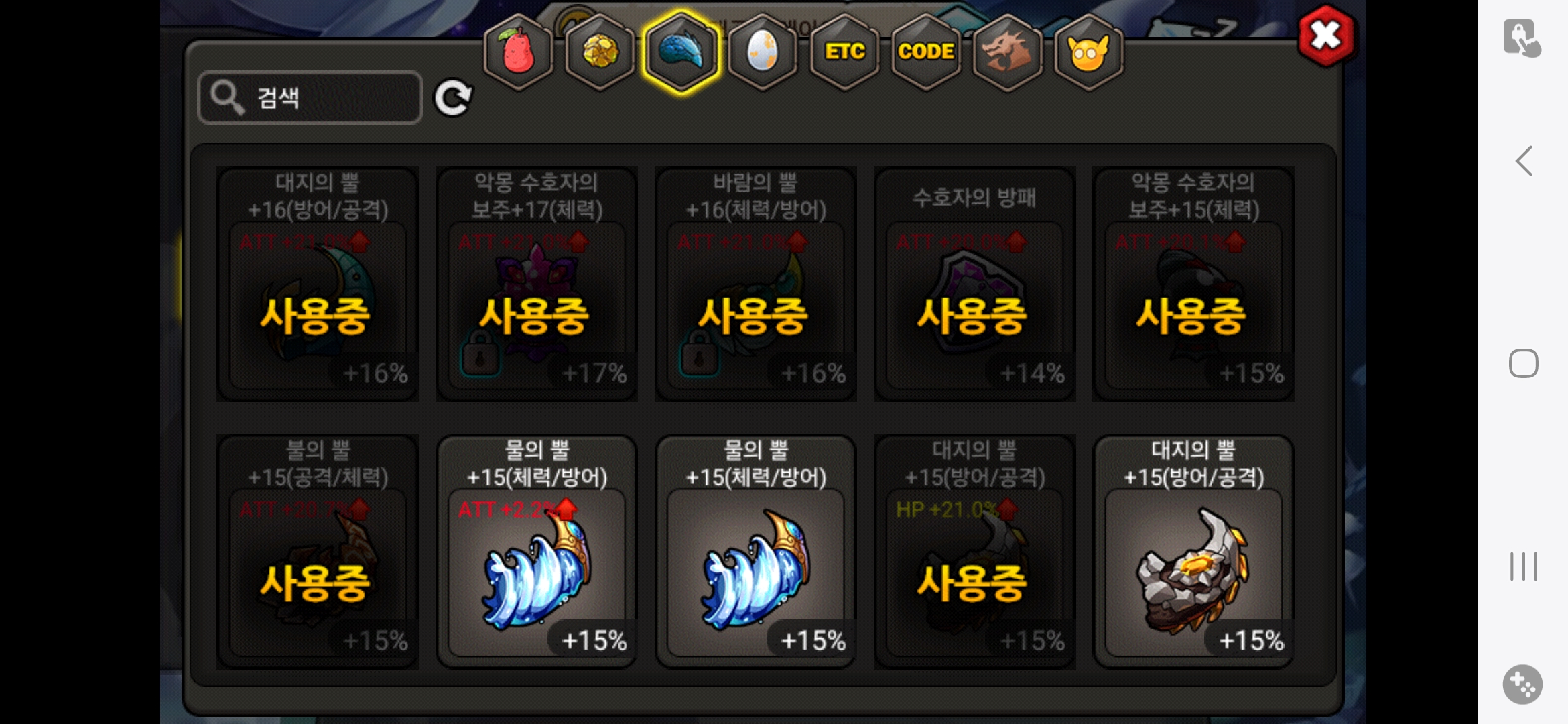
Task: Close the inventory with red X
Action: click(1325, 36)
